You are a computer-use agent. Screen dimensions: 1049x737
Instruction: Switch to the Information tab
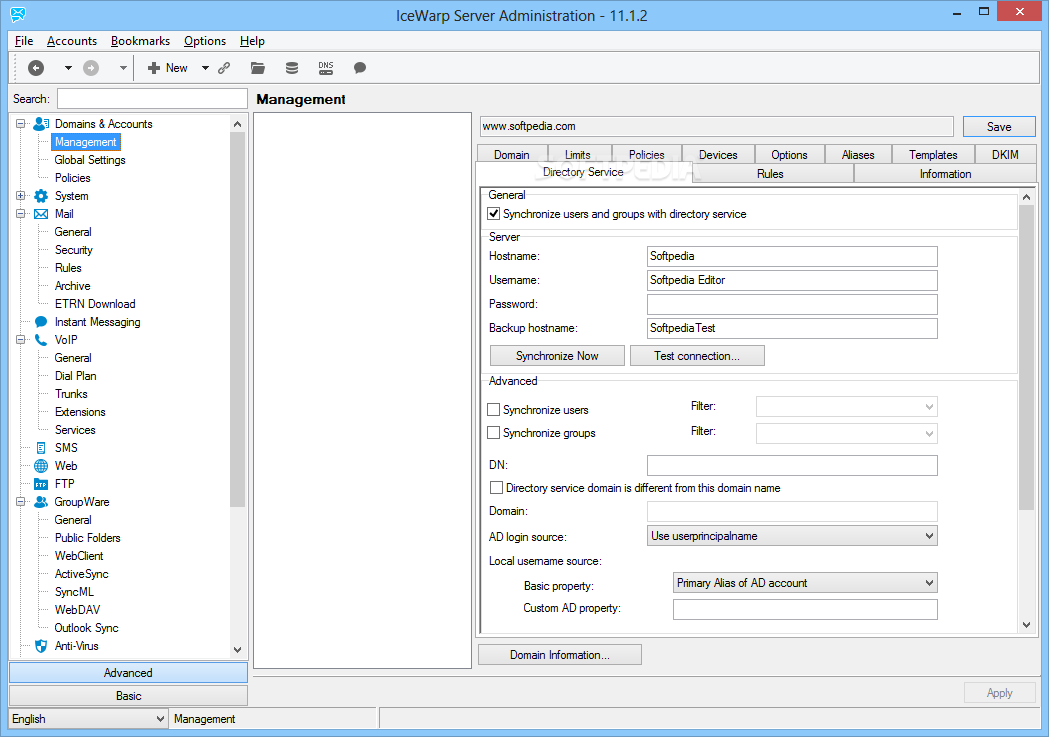click(x=945, y=173)
